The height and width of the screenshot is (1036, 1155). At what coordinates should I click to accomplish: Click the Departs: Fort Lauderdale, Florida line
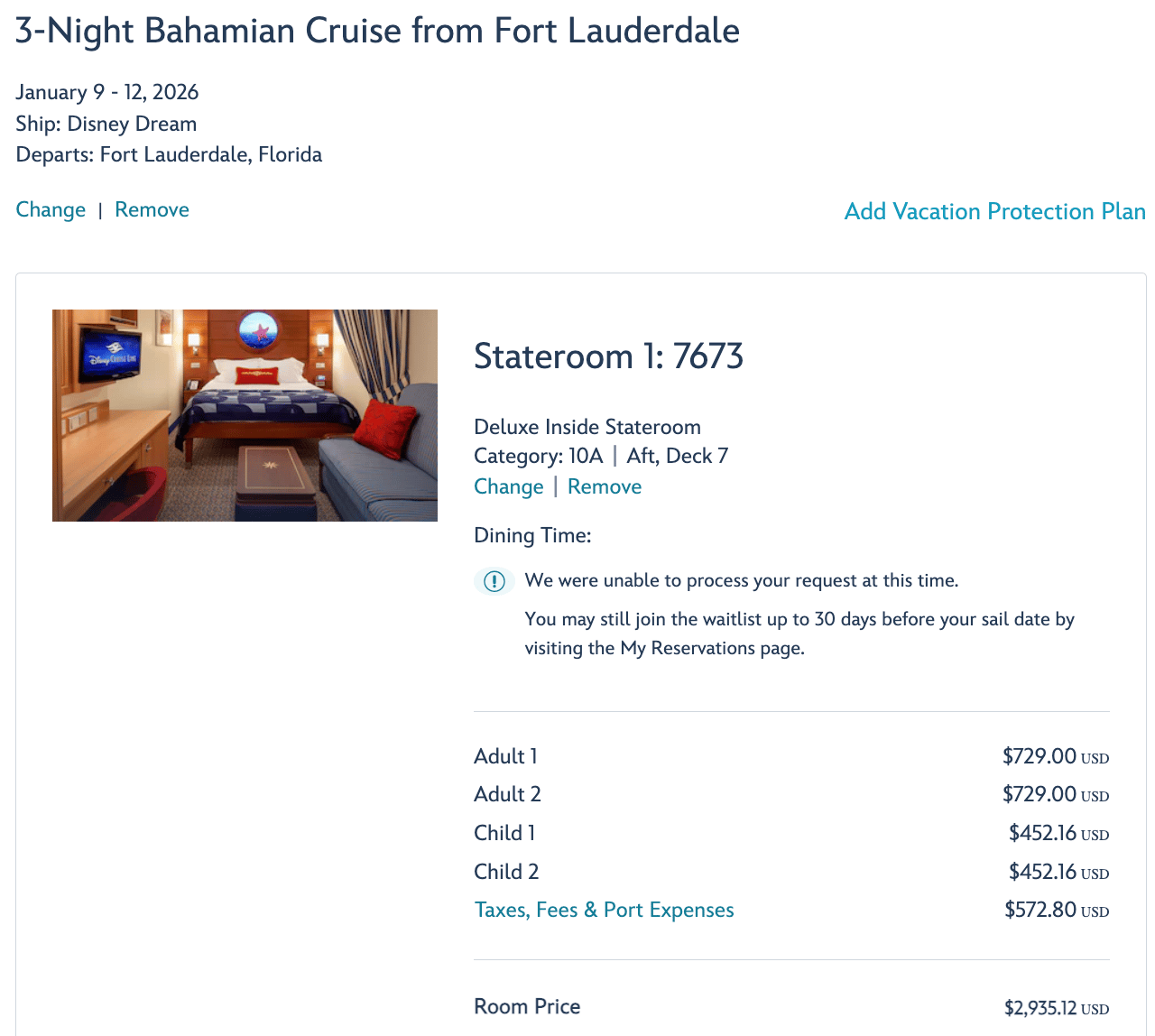coord(169,154)
